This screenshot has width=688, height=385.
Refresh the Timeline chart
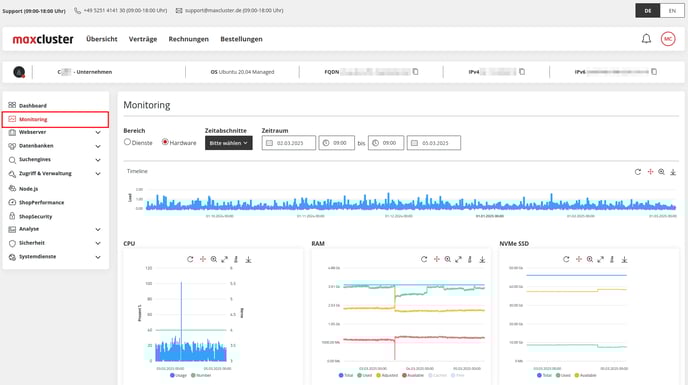(x=638, y=172)
